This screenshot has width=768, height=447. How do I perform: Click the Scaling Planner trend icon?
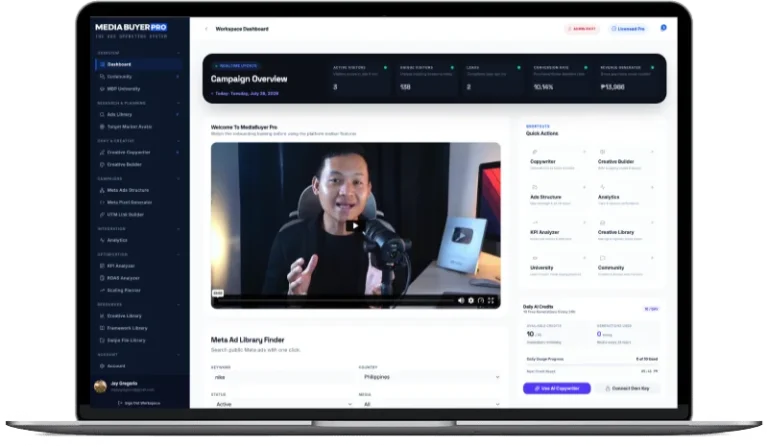(102, 290)
